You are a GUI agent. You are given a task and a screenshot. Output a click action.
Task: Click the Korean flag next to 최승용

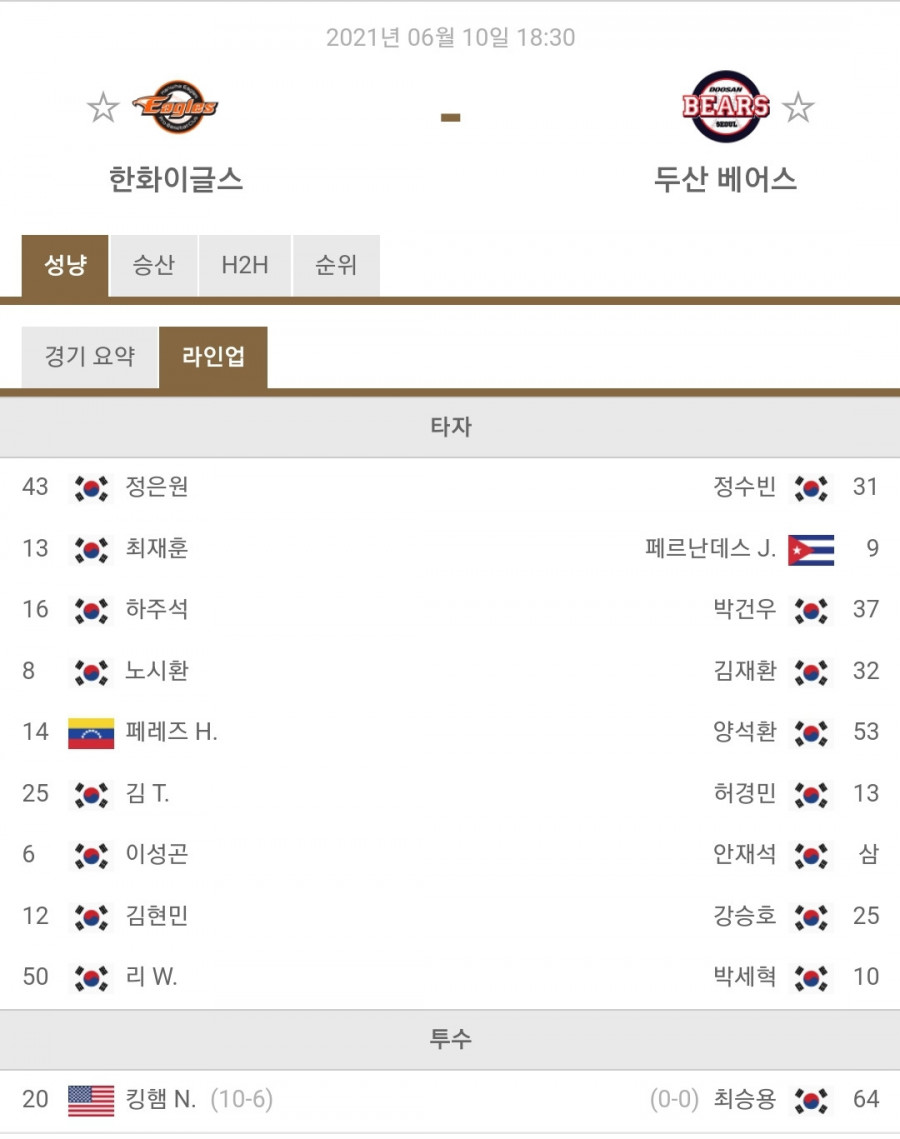coord(811,1101)
